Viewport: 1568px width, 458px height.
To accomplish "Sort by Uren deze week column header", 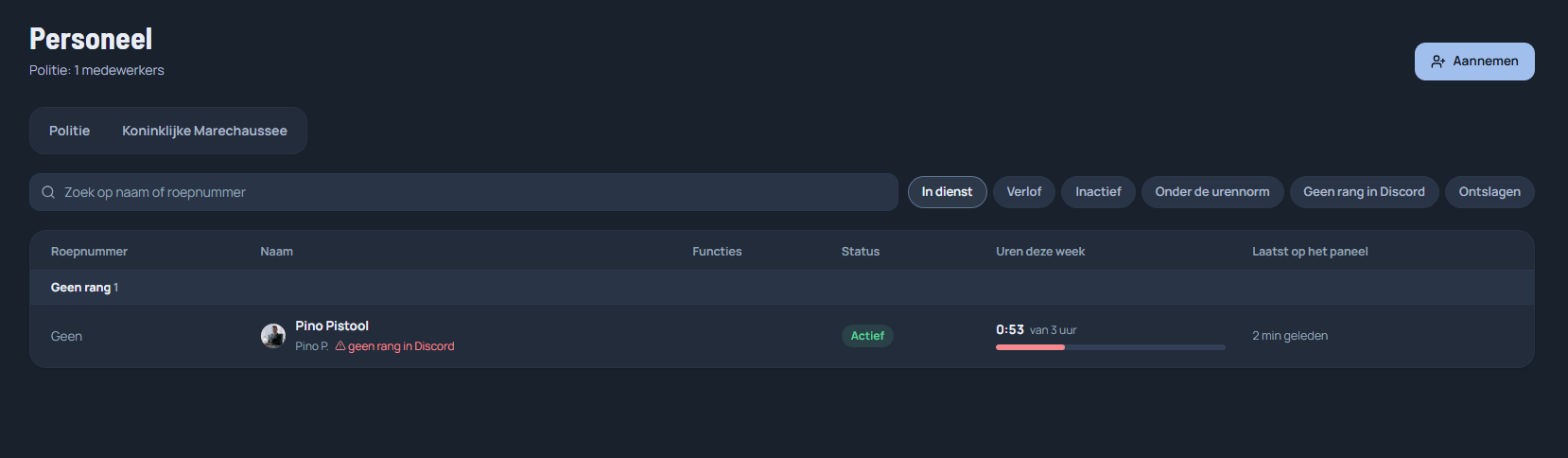I will point(1040,252).
